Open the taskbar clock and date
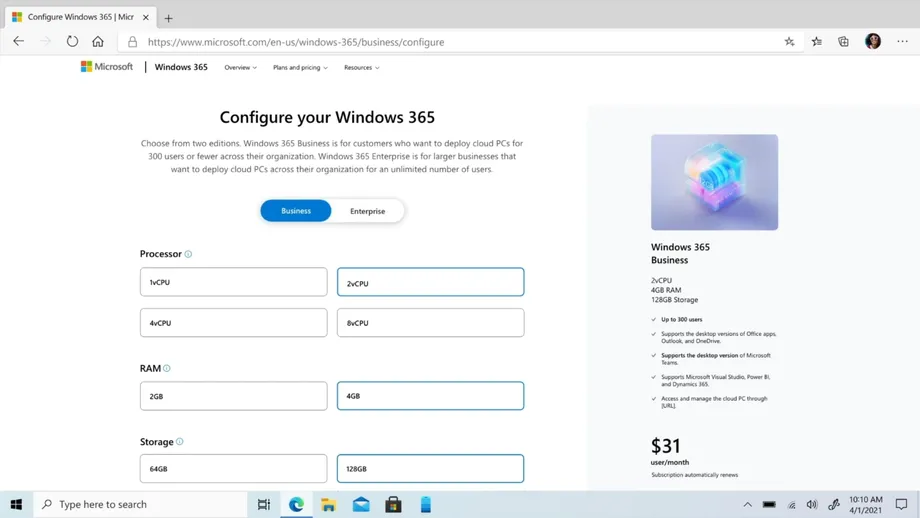Image resolution: width=920 pixels, height=518 pixels. [x=865, y=505]
